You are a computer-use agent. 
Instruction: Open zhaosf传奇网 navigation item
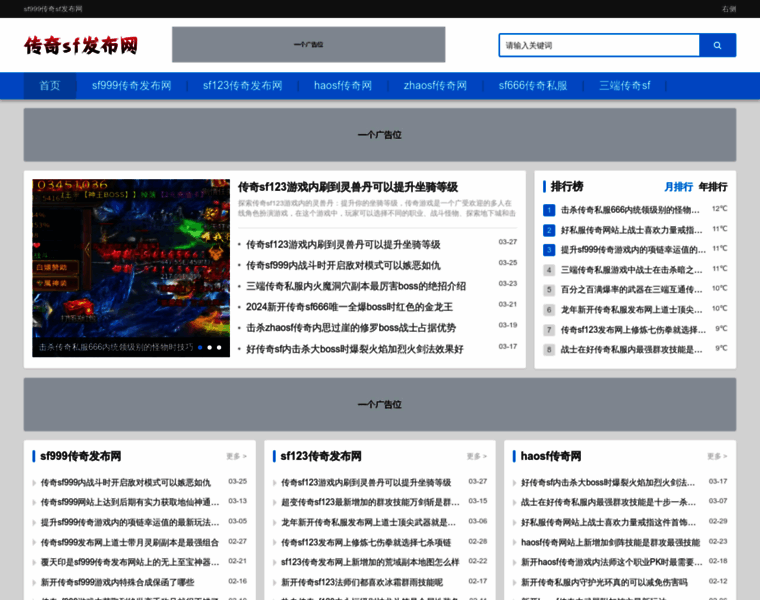(x=435, y=86)
